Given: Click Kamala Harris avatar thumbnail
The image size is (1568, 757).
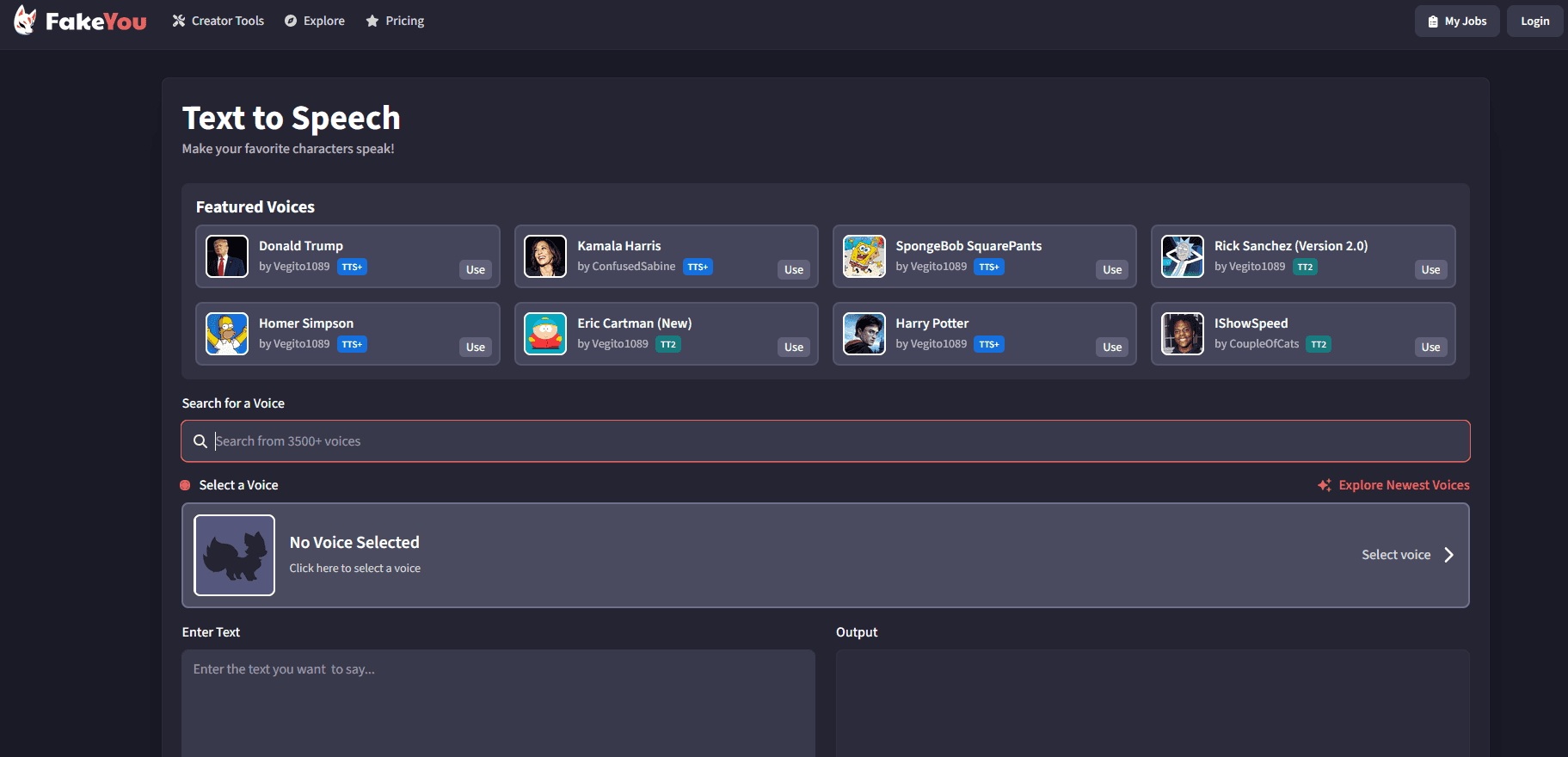Looking at the screenshot, I should (x=545, y=256).
